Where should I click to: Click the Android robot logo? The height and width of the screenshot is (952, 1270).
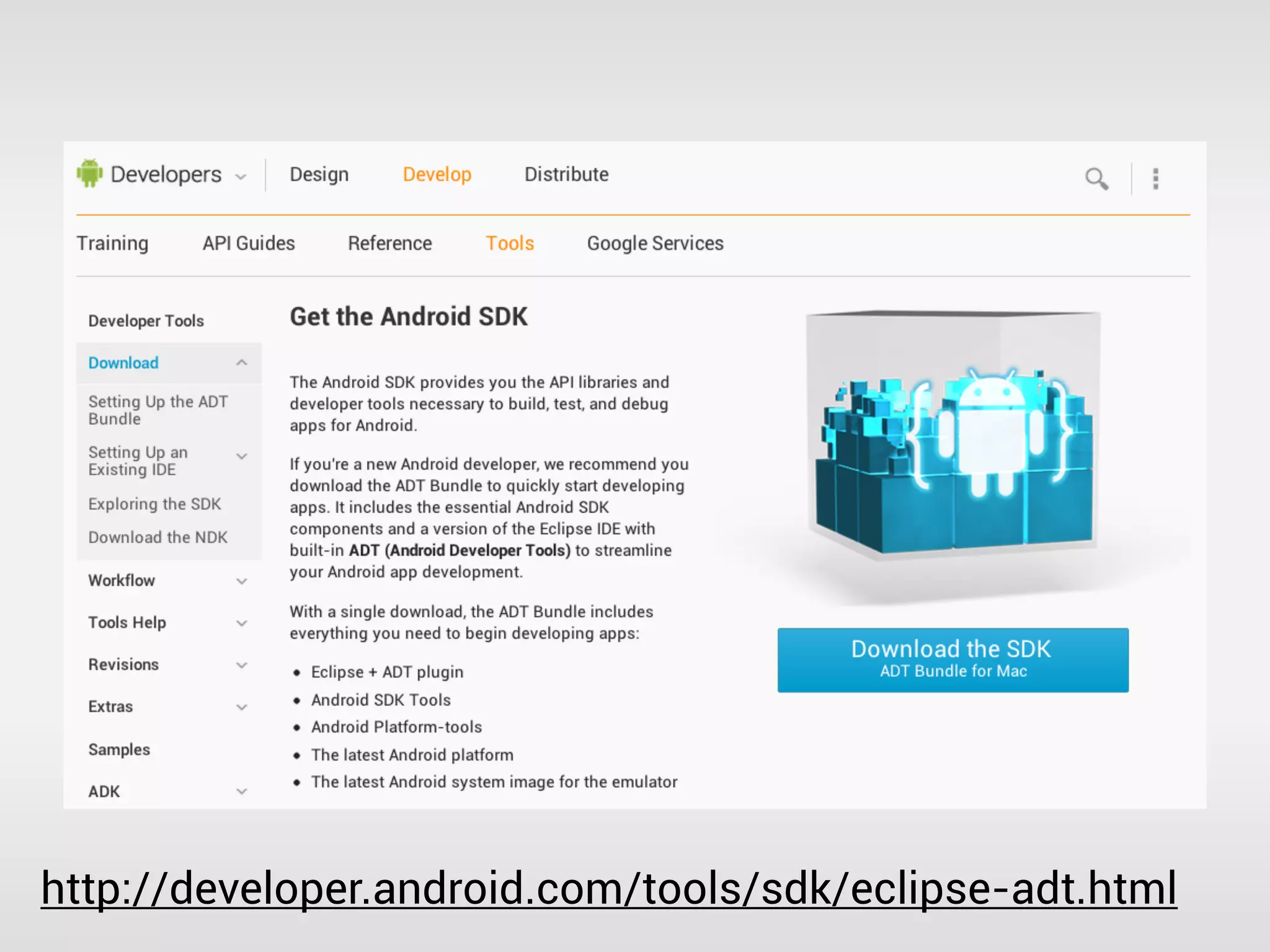click(x=89, y=173)
